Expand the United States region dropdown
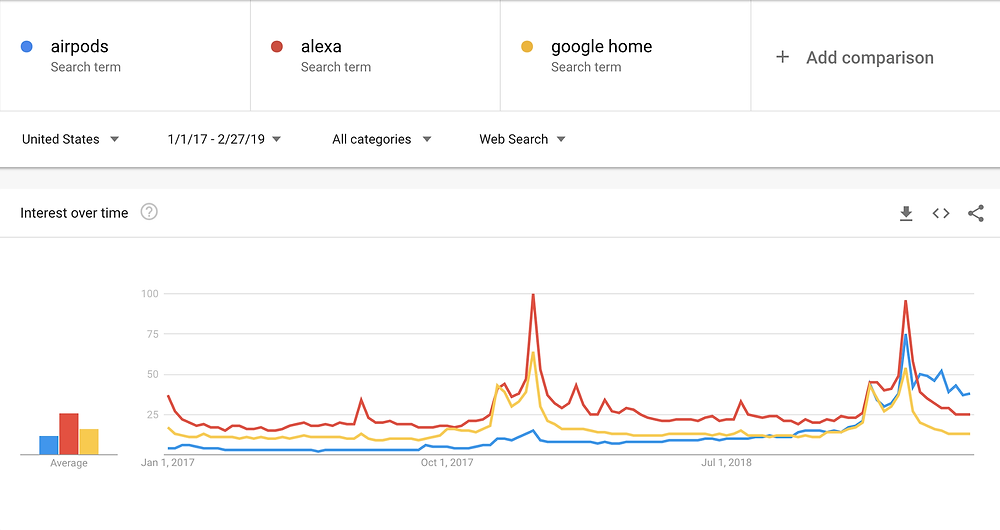This screenshot has height=530, width=1000. [70, 139]
